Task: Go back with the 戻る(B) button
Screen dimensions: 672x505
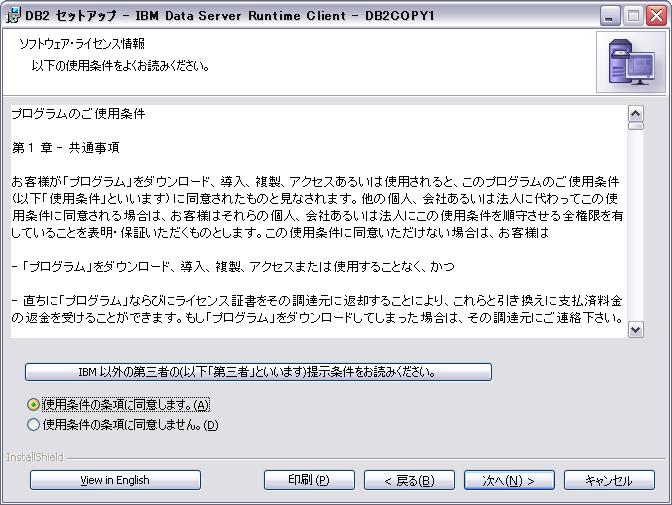Action: 409,480
